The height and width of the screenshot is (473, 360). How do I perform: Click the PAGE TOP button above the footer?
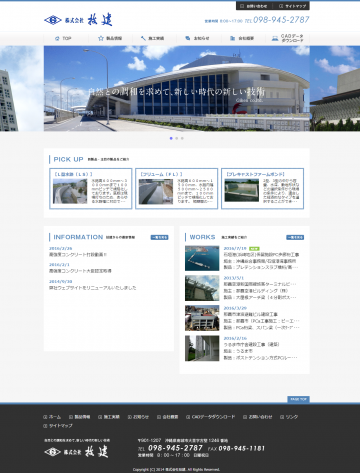click(298, 399)
